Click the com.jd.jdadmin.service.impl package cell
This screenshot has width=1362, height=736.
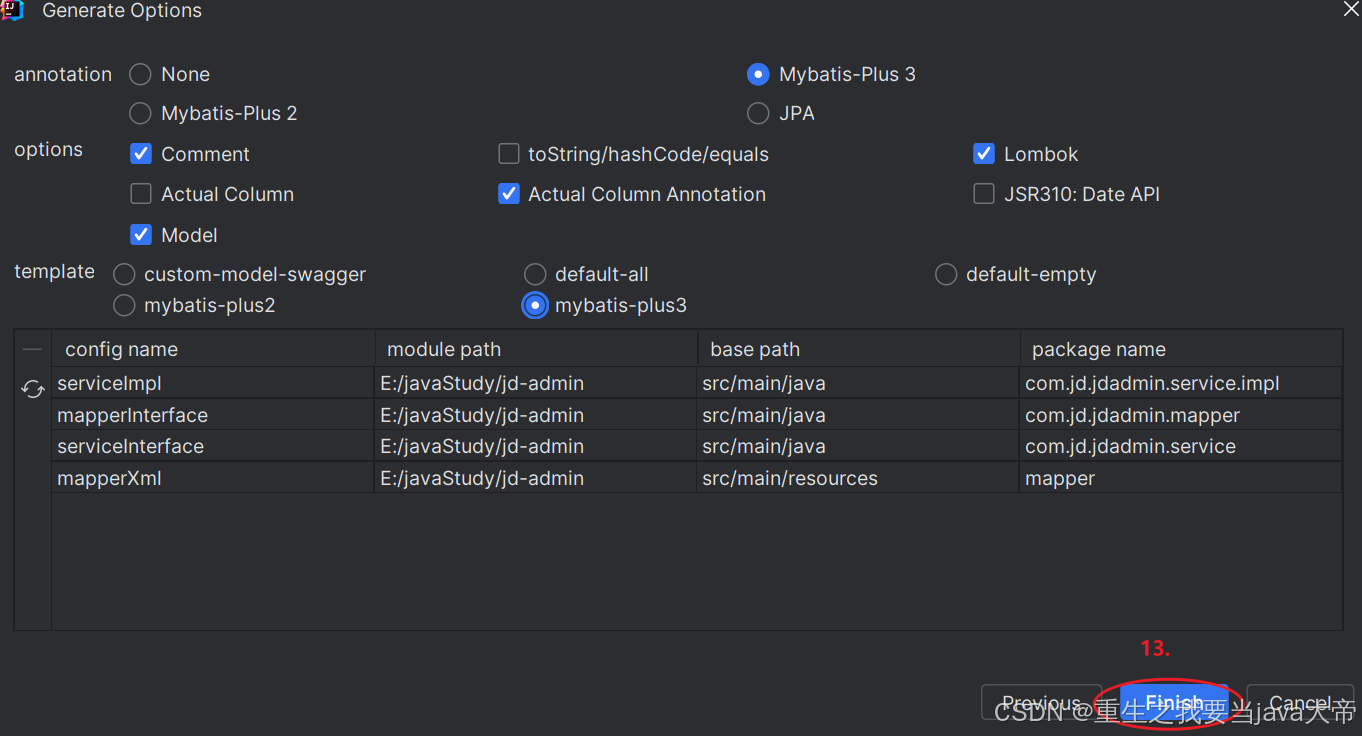[1181, 383]
